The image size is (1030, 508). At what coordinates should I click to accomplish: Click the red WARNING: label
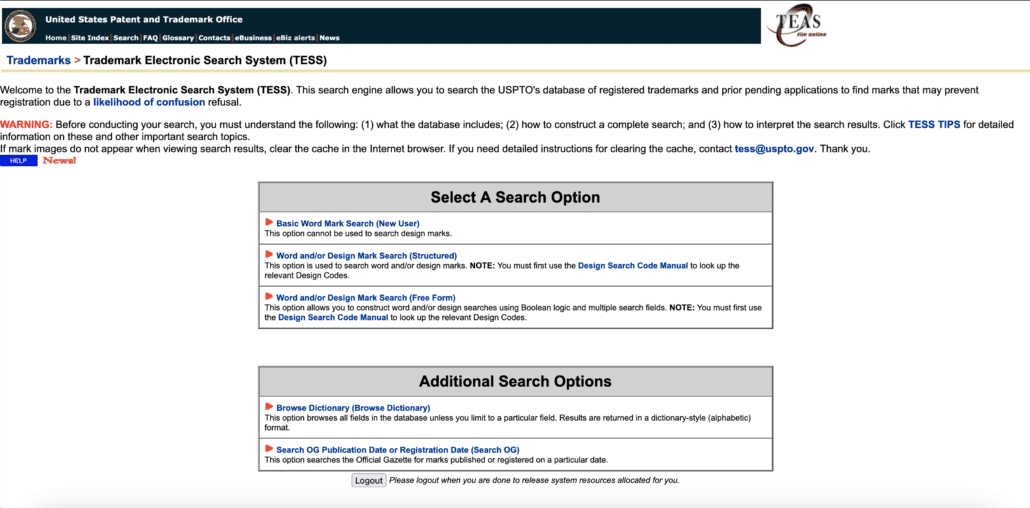pyautogui.click(x=26, y=124)
